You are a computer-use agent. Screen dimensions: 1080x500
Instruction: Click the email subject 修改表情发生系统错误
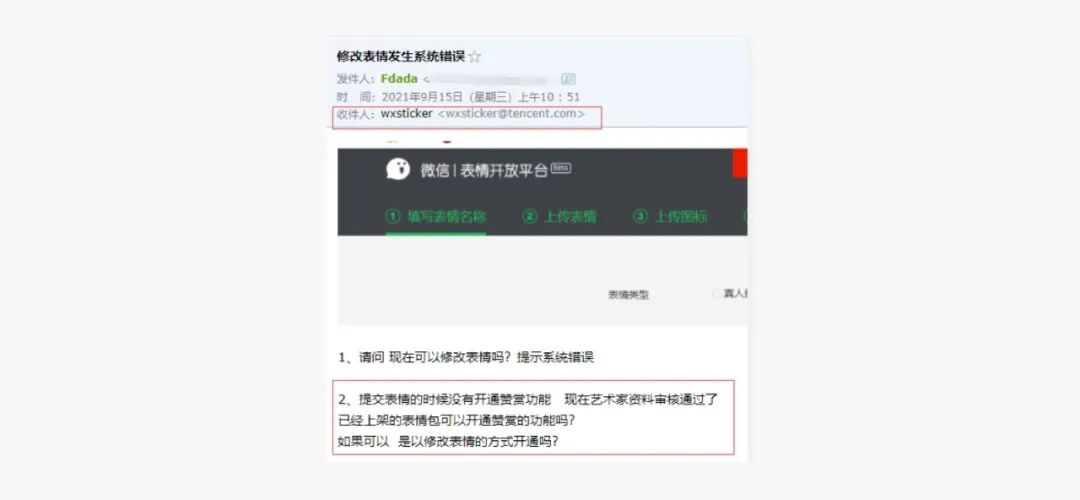[400, 56]
